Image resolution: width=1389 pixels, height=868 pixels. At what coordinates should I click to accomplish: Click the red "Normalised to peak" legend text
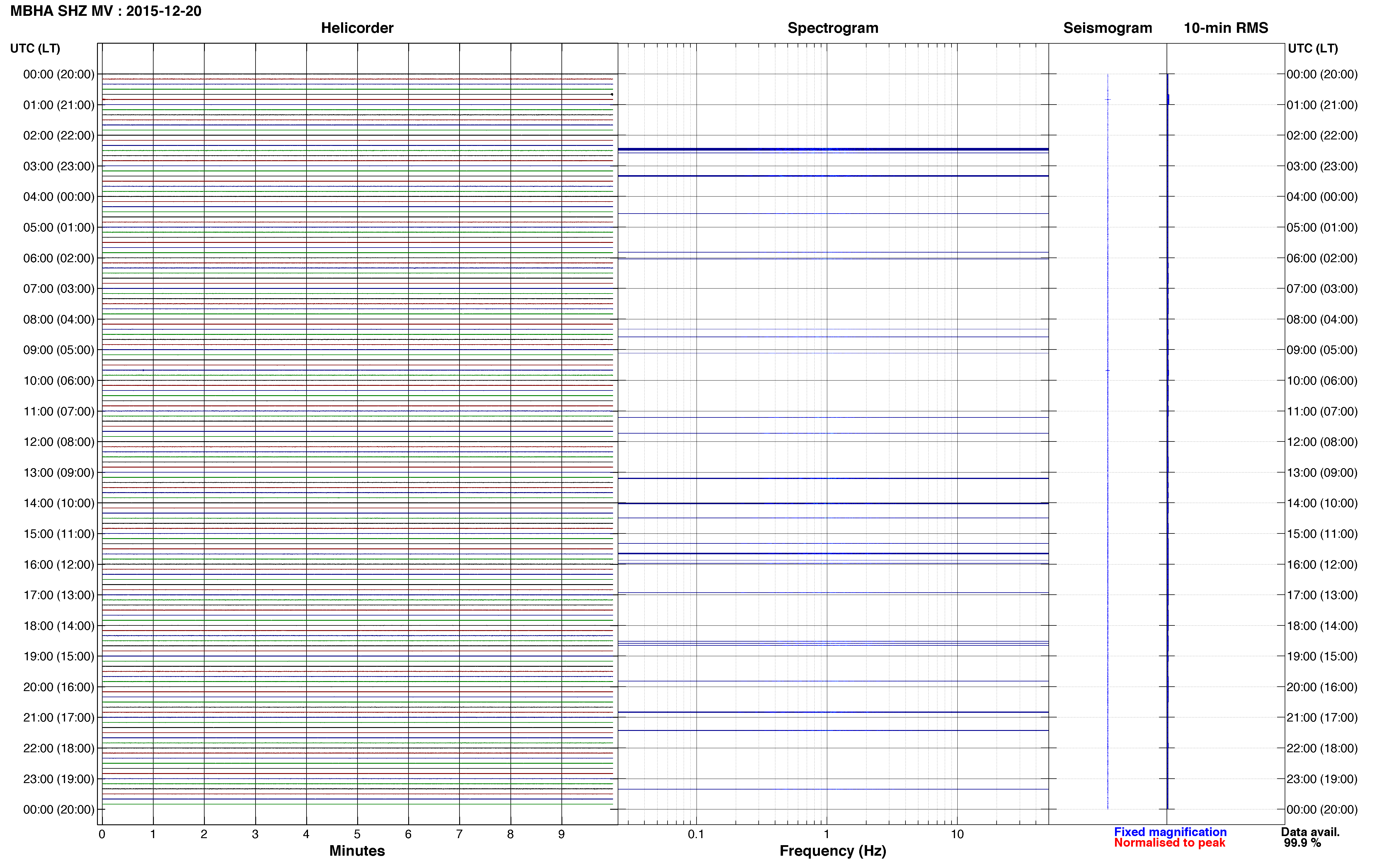click(1170, 843)
